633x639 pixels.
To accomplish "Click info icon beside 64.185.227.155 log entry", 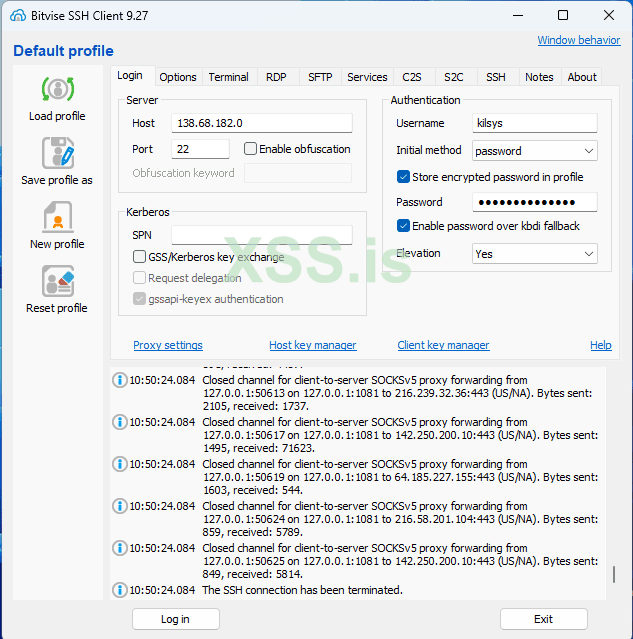I will [x=119, y=464].
